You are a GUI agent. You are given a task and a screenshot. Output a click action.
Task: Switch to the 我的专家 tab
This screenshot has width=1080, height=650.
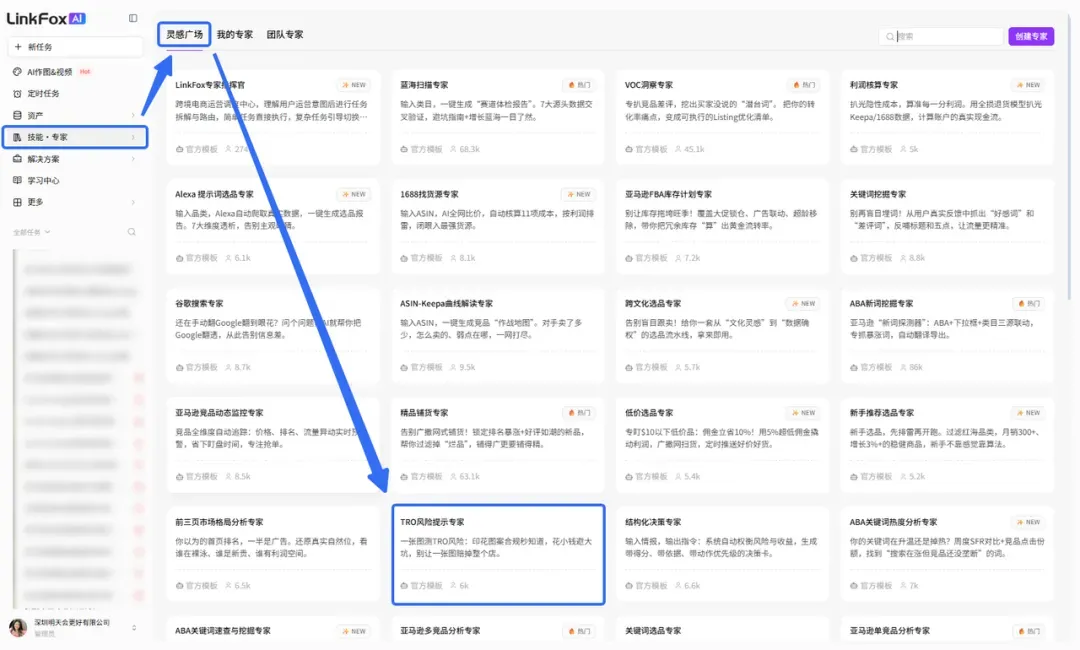(x=235, y=34)
